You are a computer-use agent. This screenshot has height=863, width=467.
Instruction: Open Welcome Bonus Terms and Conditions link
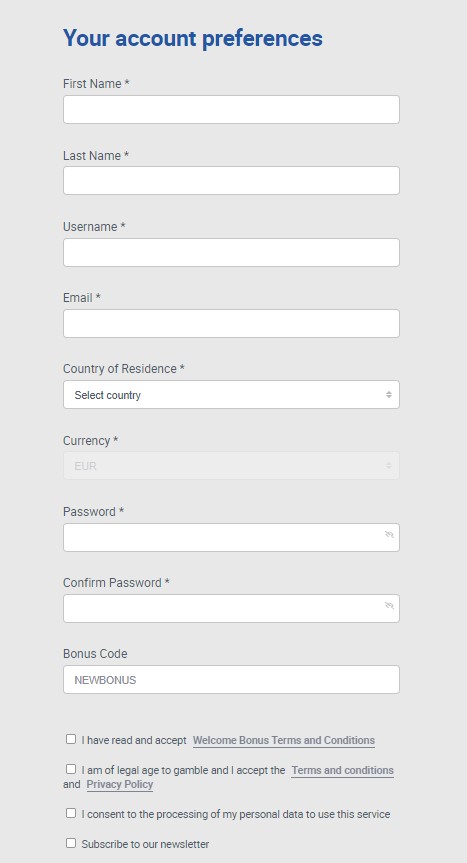click(x=284, y=740)
